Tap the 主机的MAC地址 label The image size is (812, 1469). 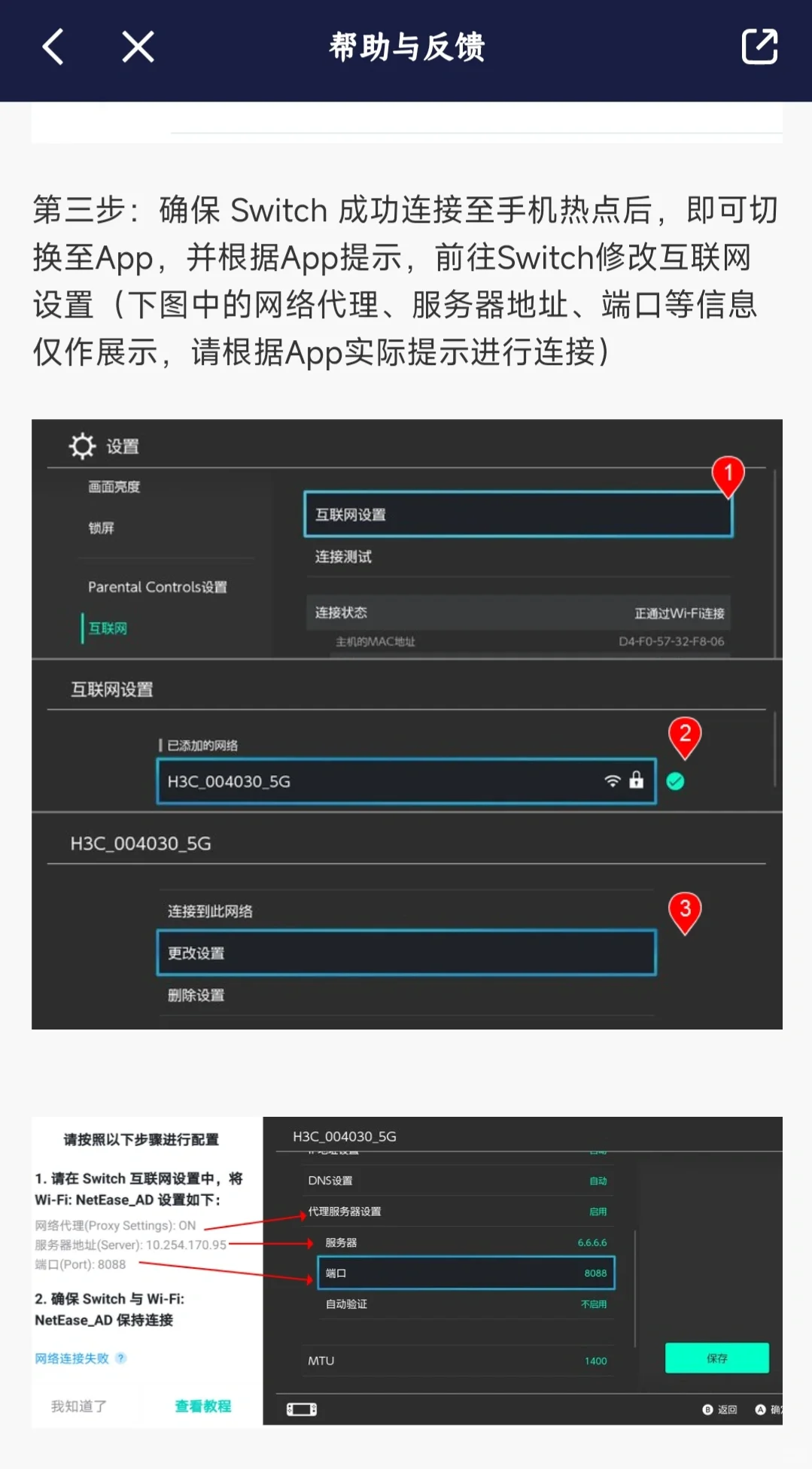click(x=376, y=642)
